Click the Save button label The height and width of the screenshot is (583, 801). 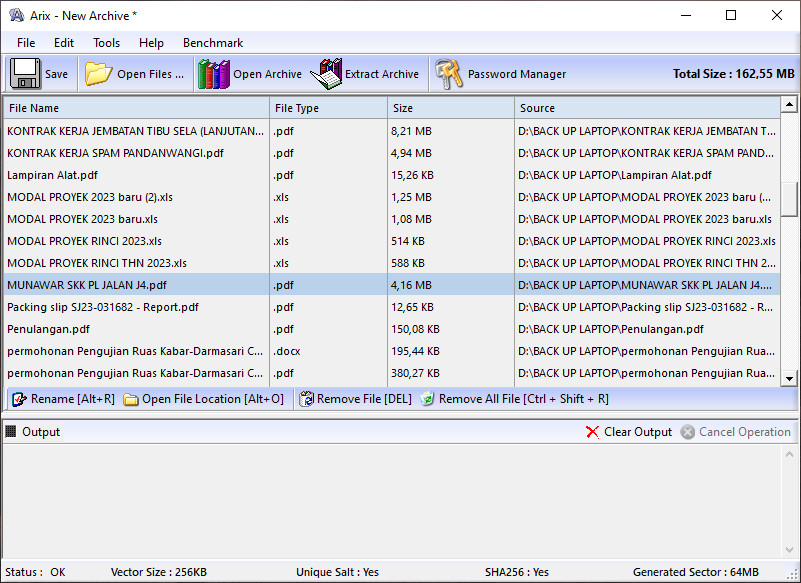(x=56, y=74)
